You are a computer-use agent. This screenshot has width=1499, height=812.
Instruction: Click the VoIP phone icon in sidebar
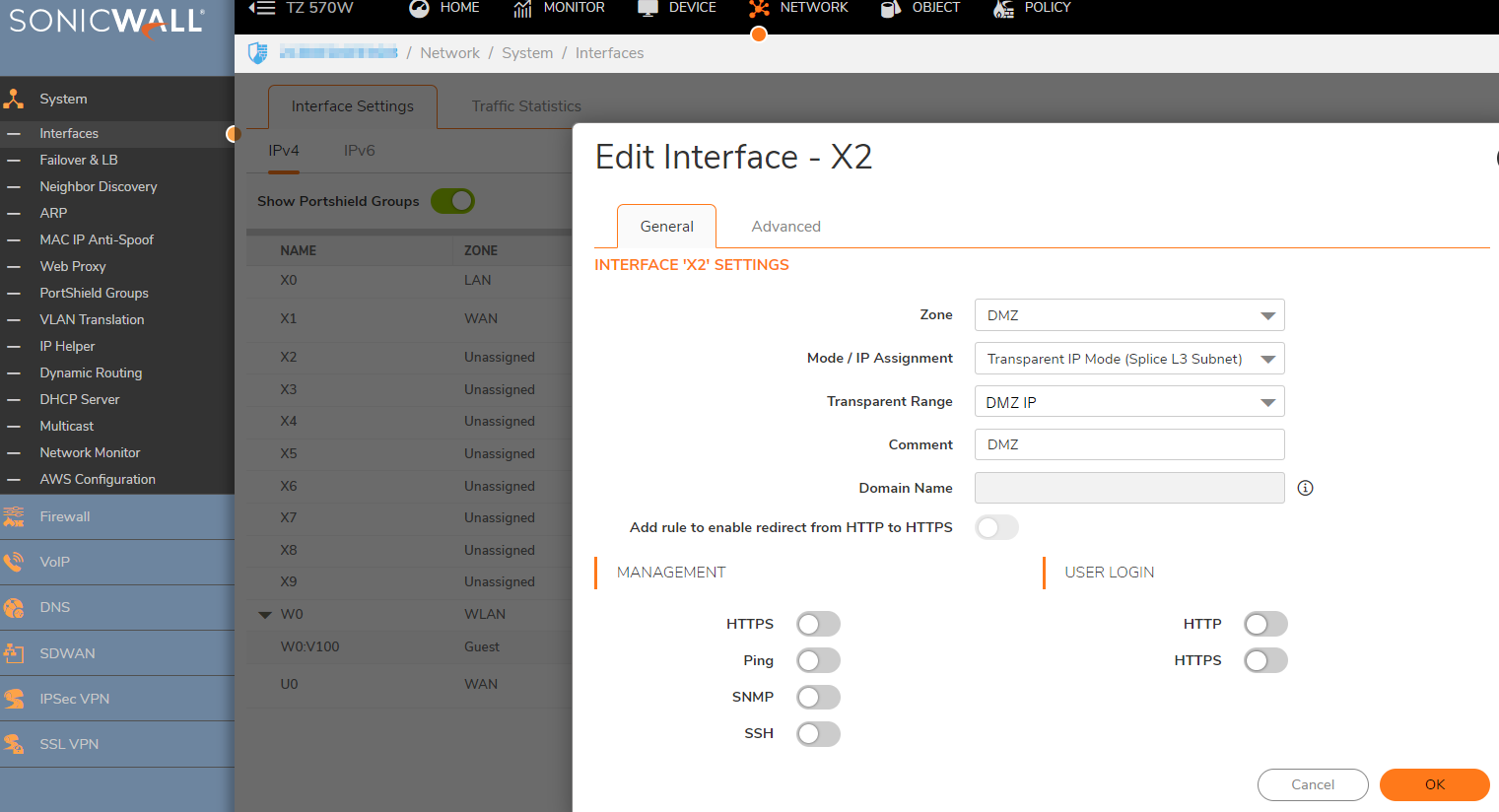coord(14,562)
